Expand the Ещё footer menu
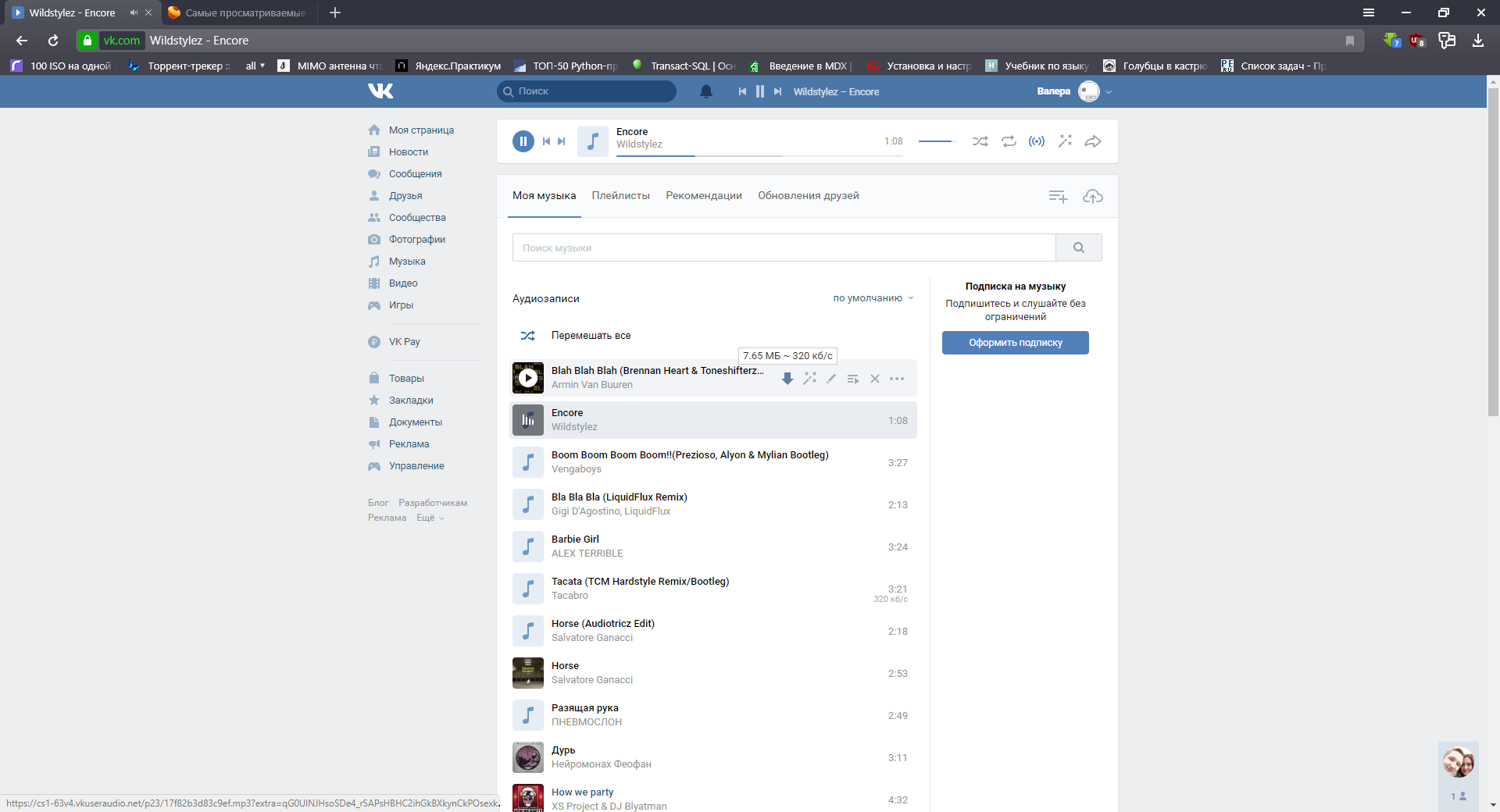 tap(430, 518)
